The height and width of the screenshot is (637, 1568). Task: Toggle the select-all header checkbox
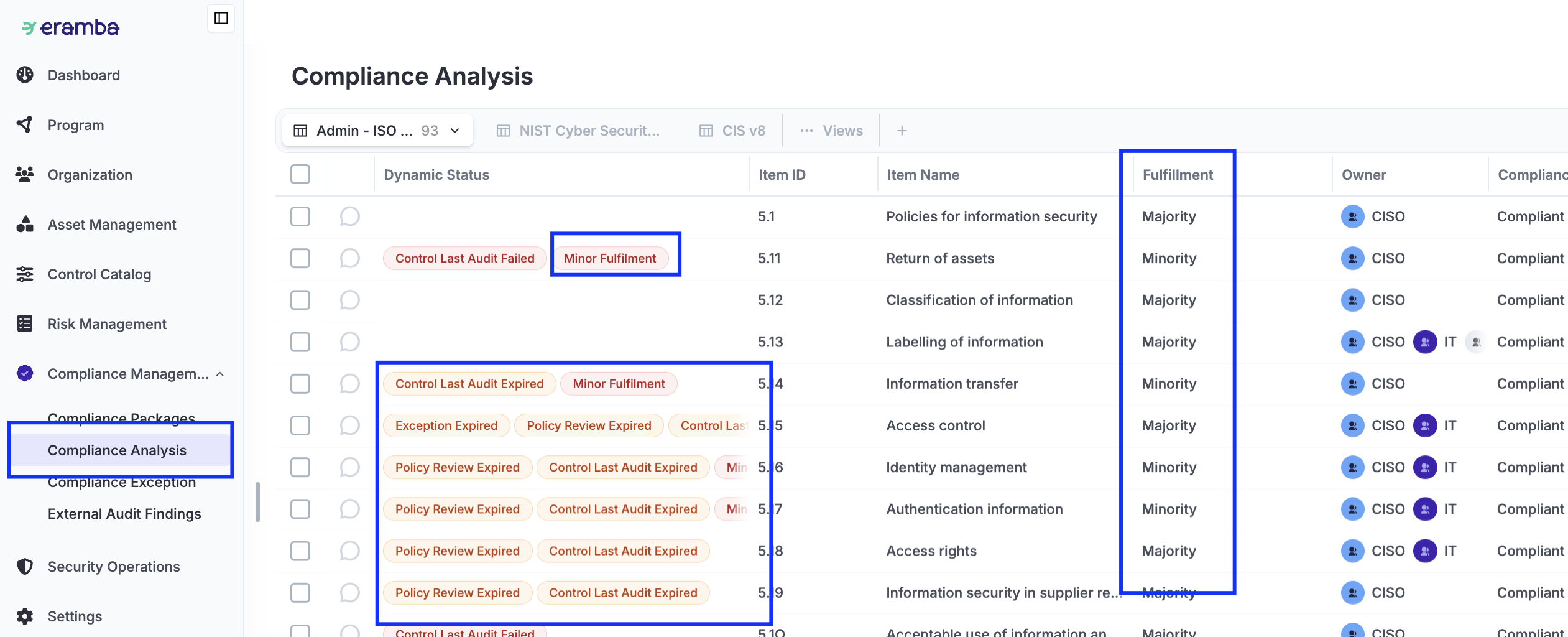pos(300,174)
